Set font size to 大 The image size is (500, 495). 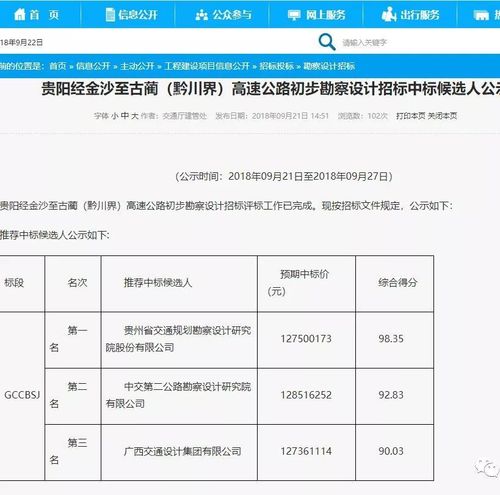click(135, 116)
